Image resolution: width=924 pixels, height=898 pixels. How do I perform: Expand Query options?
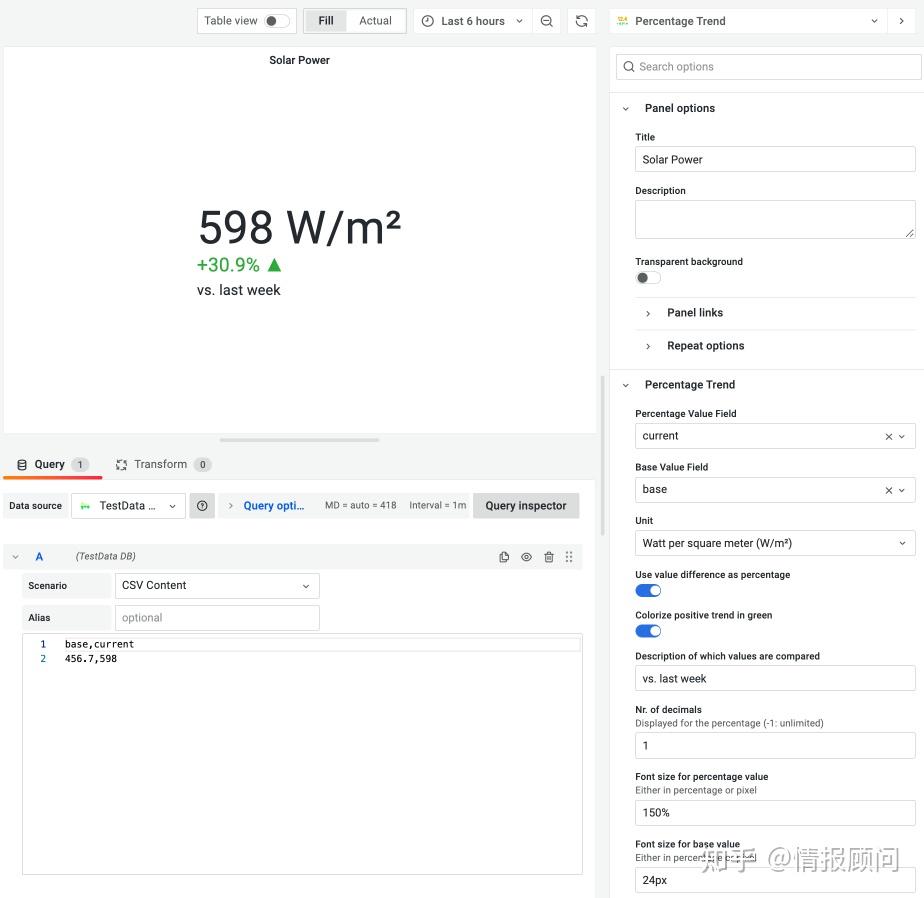pos(273,506)
